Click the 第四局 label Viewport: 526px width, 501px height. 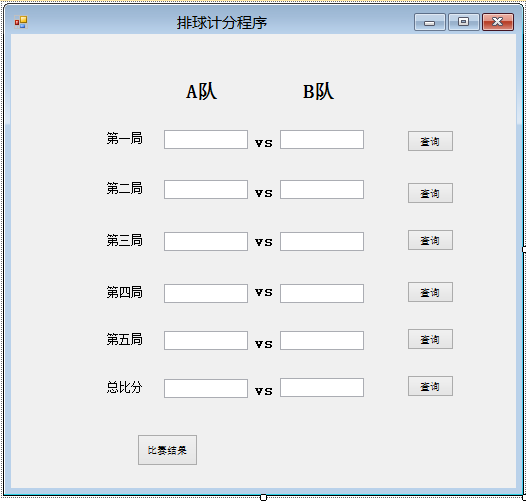(x=124, y=292)
